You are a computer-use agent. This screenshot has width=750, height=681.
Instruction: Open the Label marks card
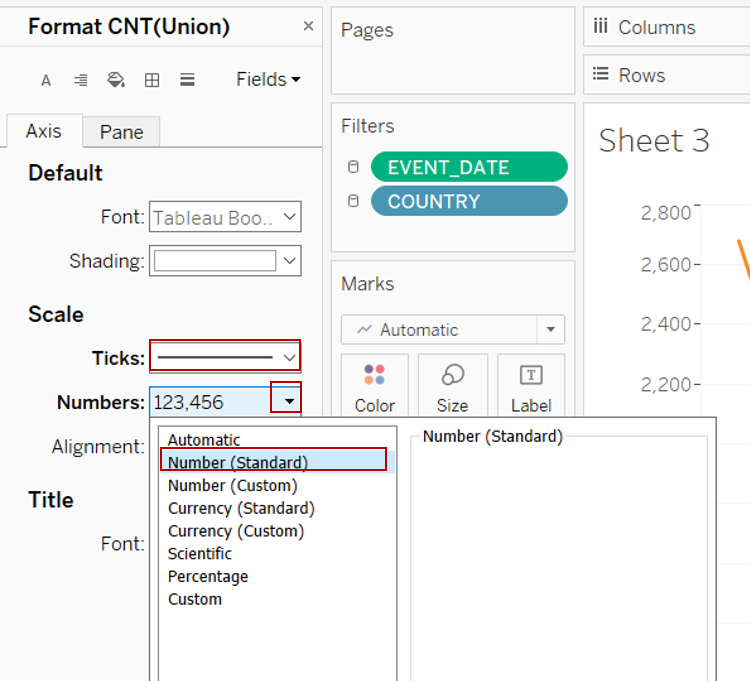pos(530,385)
